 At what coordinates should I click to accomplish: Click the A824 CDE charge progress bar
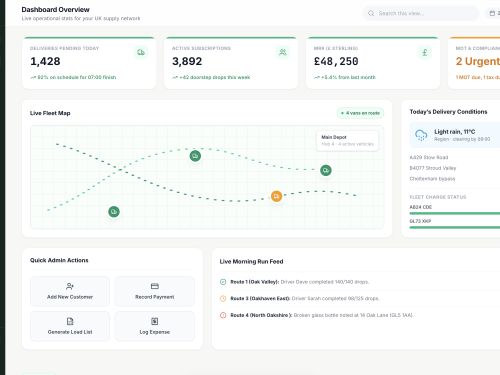[x=455, y=213]
